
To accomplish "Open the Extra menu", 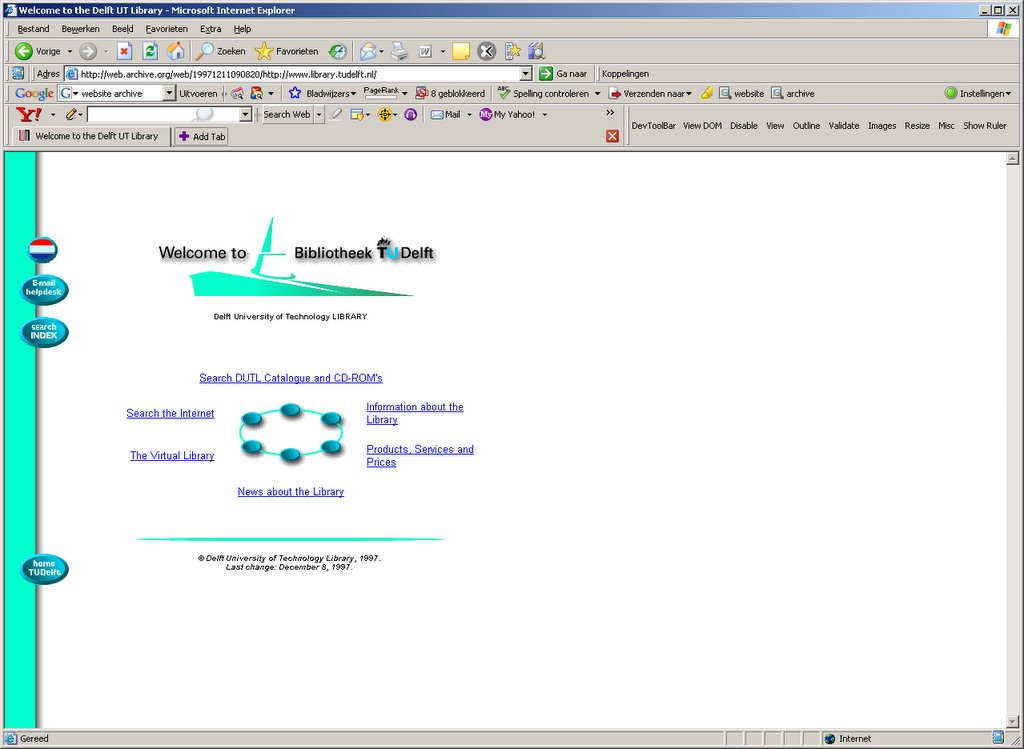I will pos(210,29).
